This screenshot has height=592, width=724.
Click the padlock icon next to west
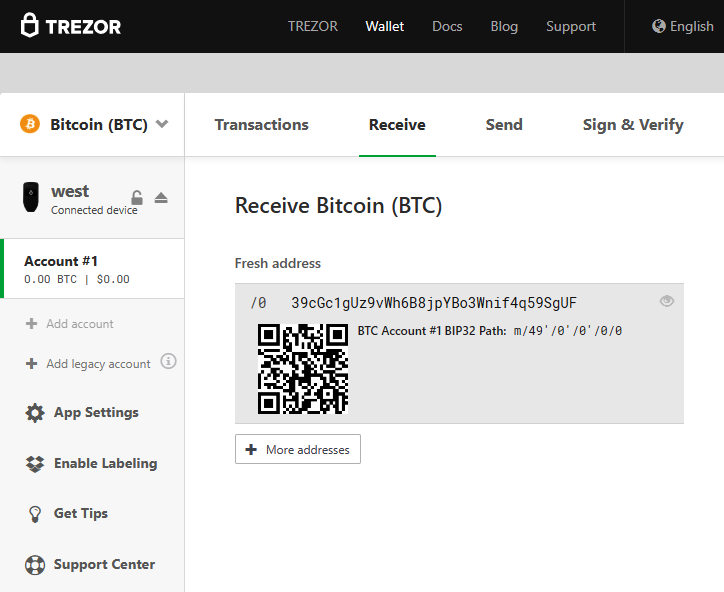137,198
